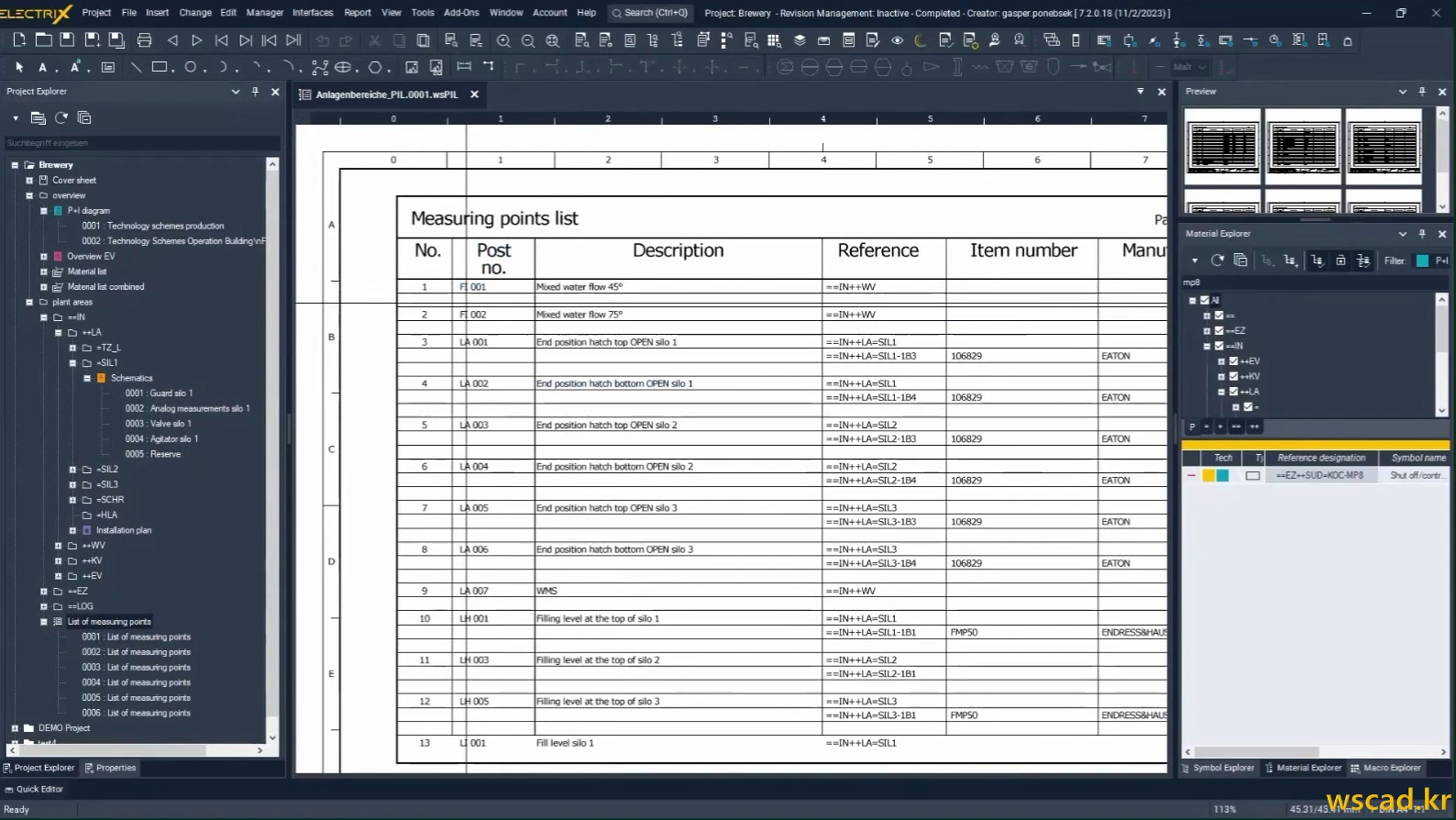
Task: Click the == filter button
Action: 1236,427
